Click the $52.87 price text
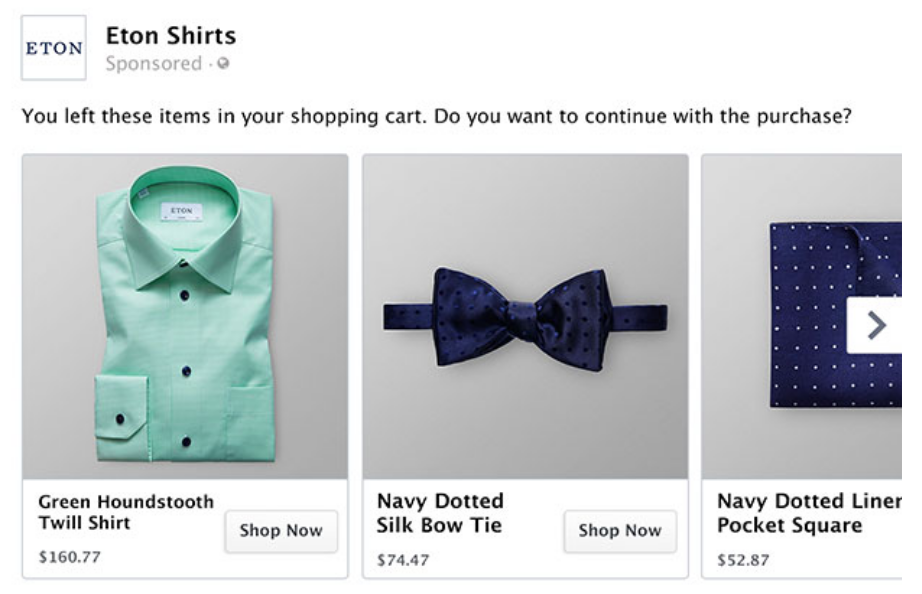This screenshot has height=594, width=922. point(743,560)
